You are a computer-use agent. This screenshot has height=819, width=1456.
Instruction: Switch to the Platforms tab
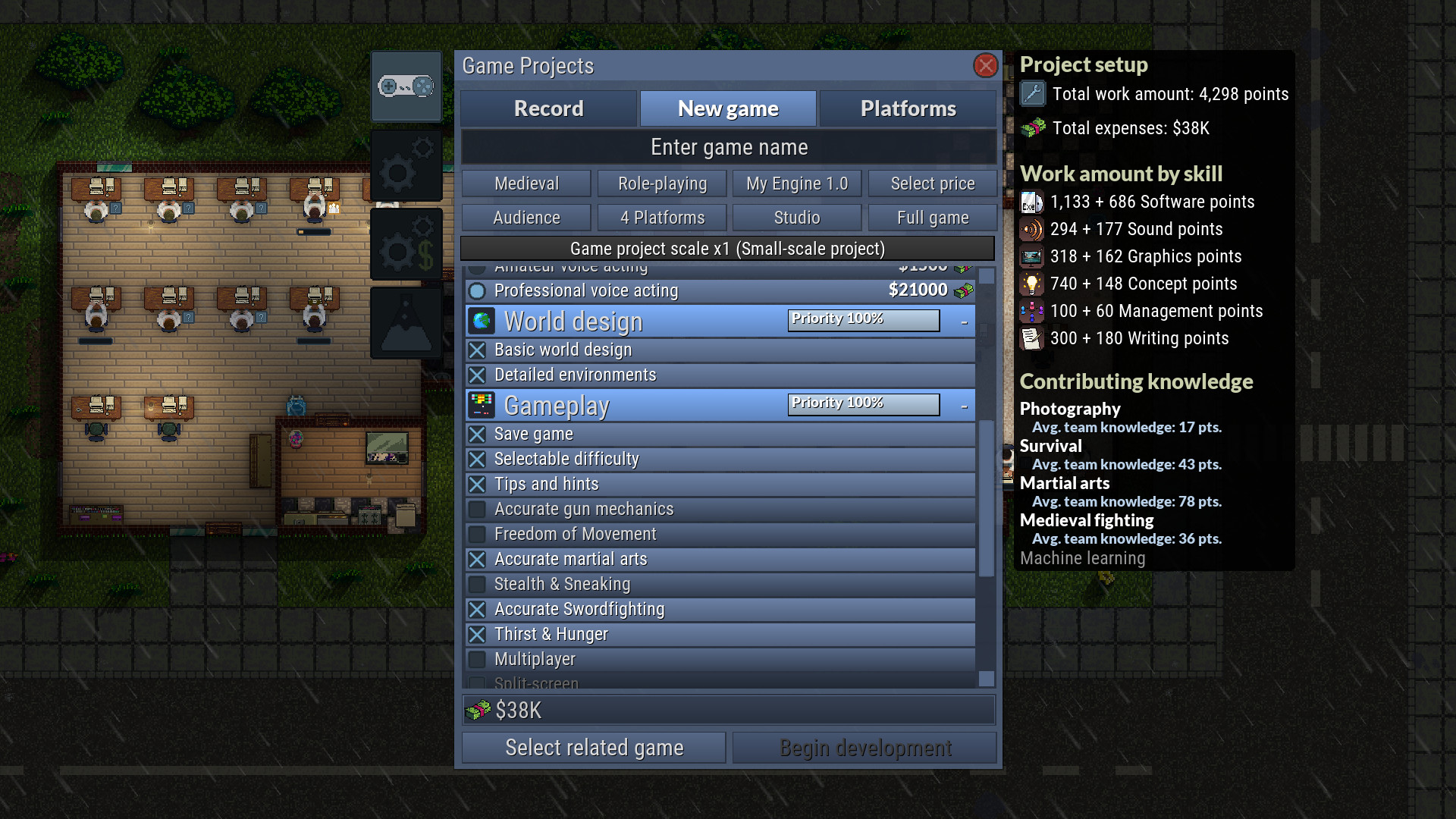coord(906,108)
